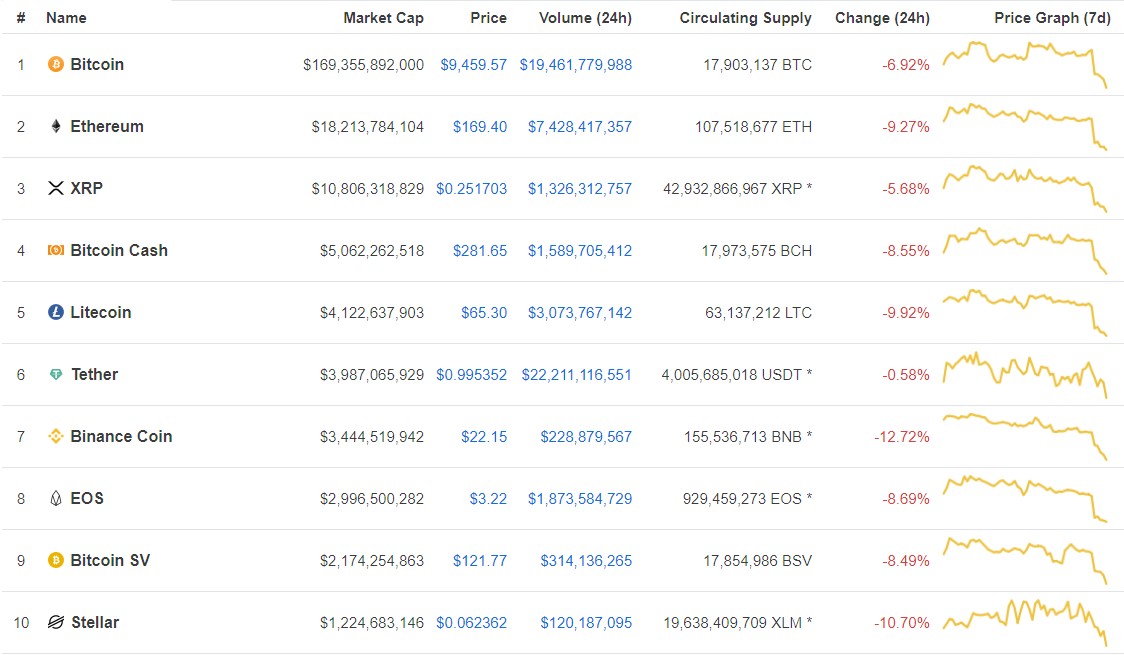Image resolution: width=1124 pixels, height=655 pixels.
Task: Click Bitcoin price $9,459.57
Action: click(473, 65)
